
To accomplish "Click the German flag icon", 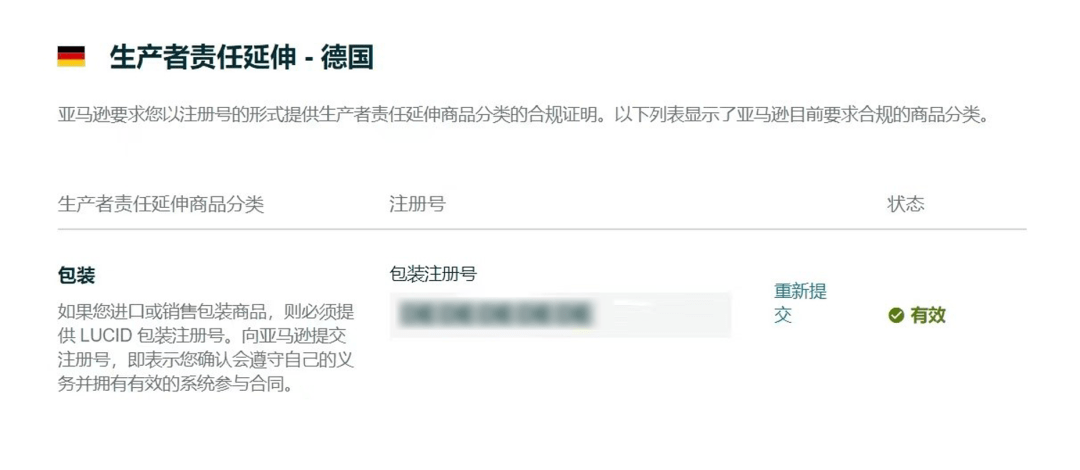I will 71,57.
